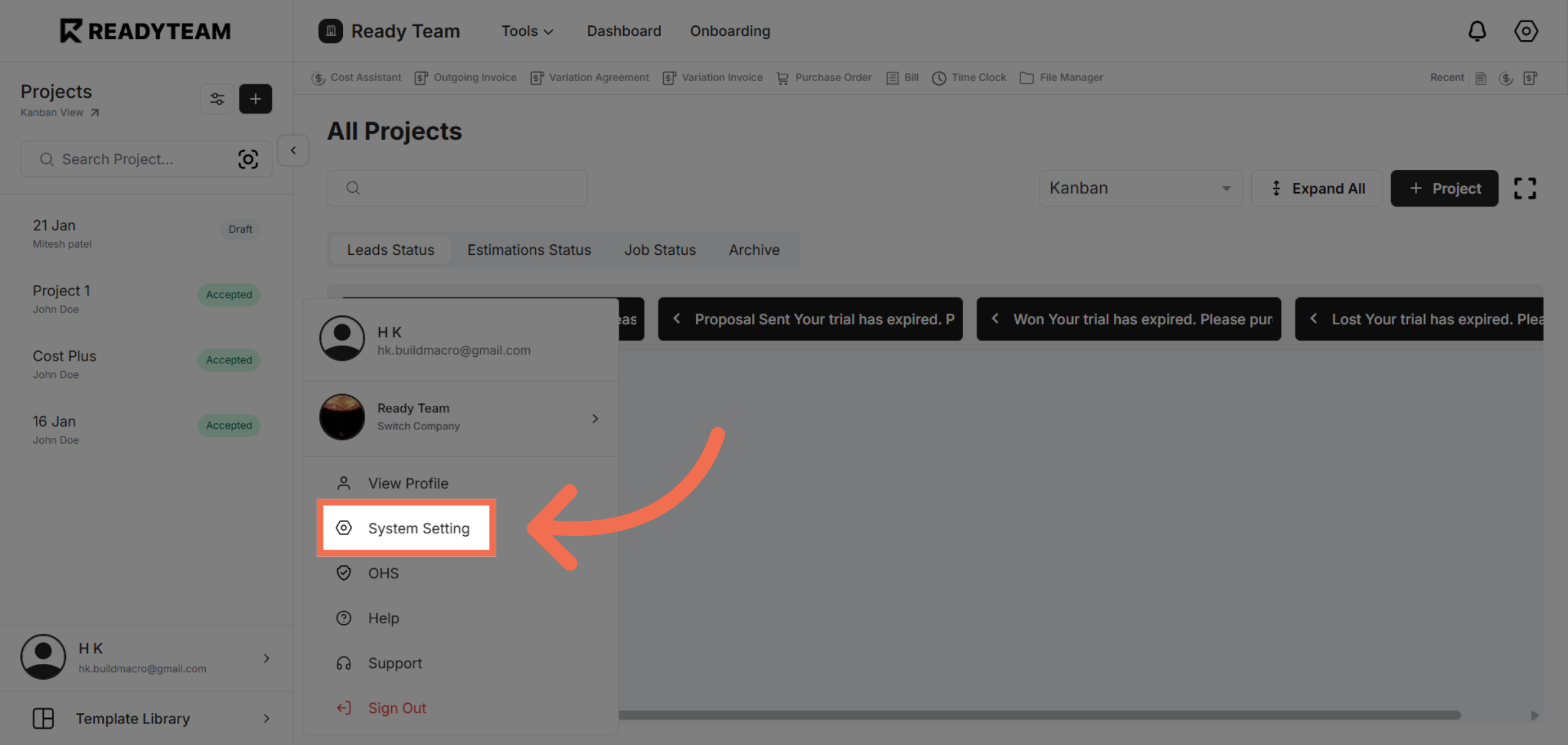Open notifications via the bell icon
Screen dimensions: 1568x745
coord(1478,31)
